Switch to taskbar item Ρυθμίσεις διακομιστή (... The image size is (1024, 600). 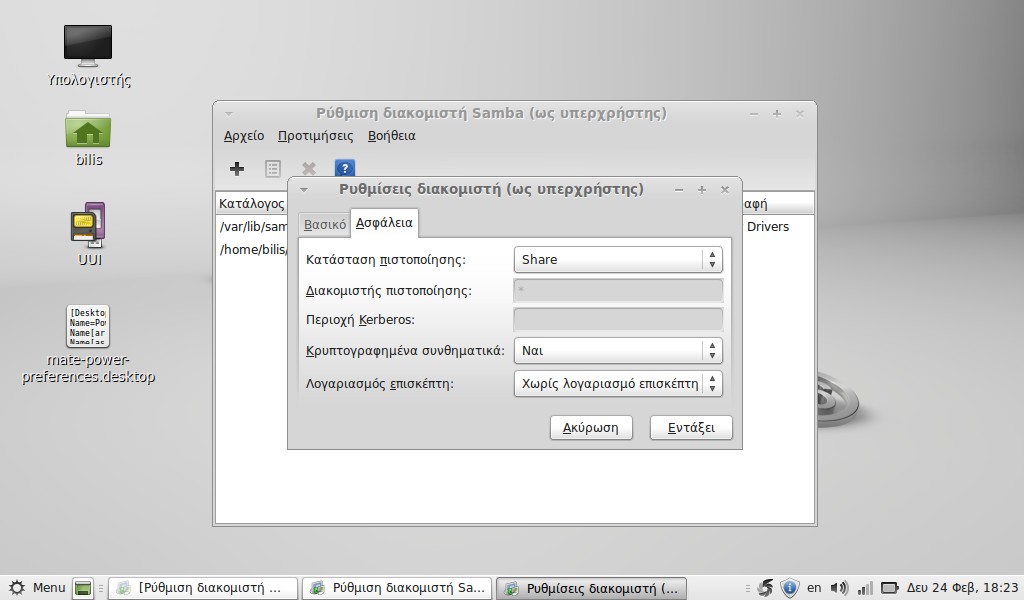click(x=591, y=588)
